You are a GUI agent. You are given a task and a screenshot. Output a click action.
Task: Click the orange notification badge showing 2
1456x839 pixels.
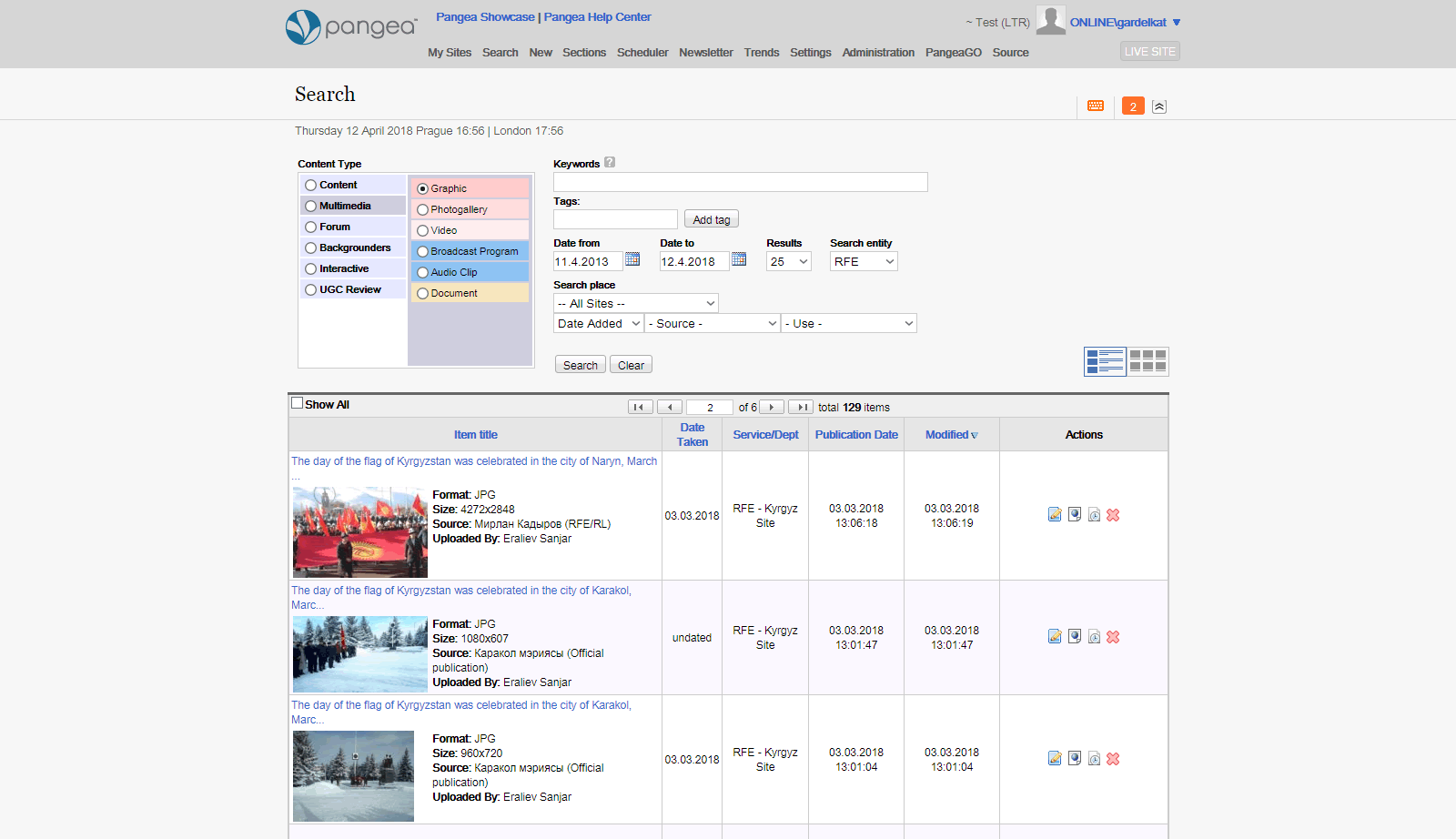tap(1133, 106)
